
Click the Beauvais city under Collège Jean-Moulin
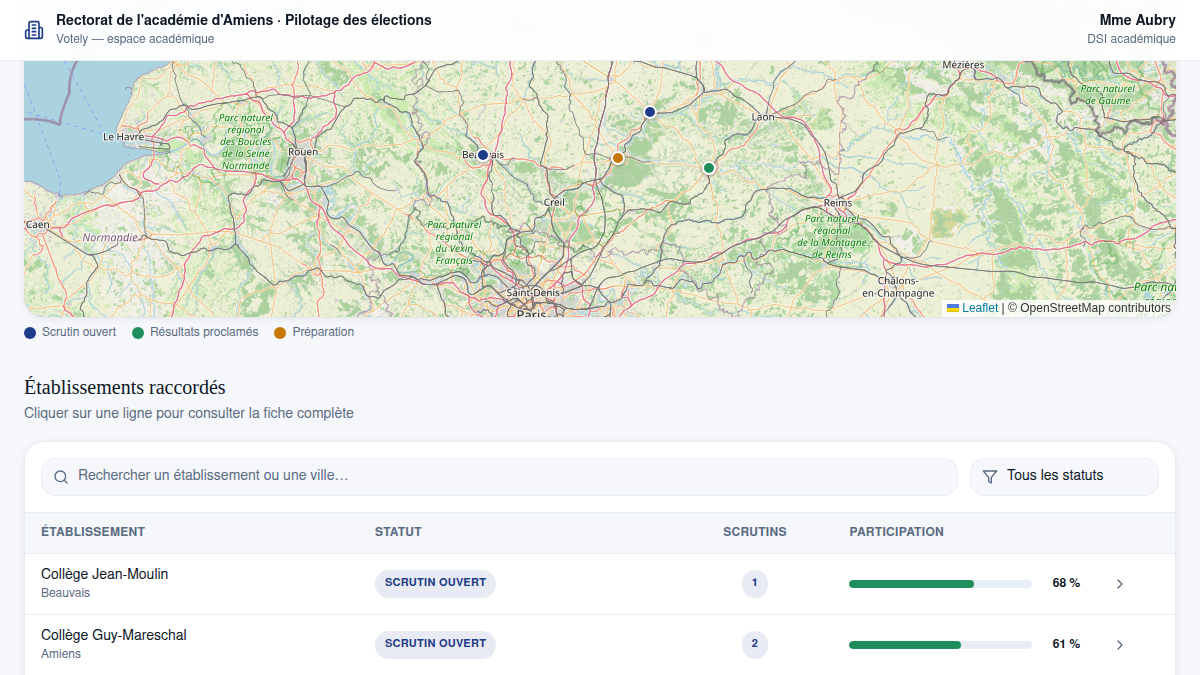coord(65,593)
